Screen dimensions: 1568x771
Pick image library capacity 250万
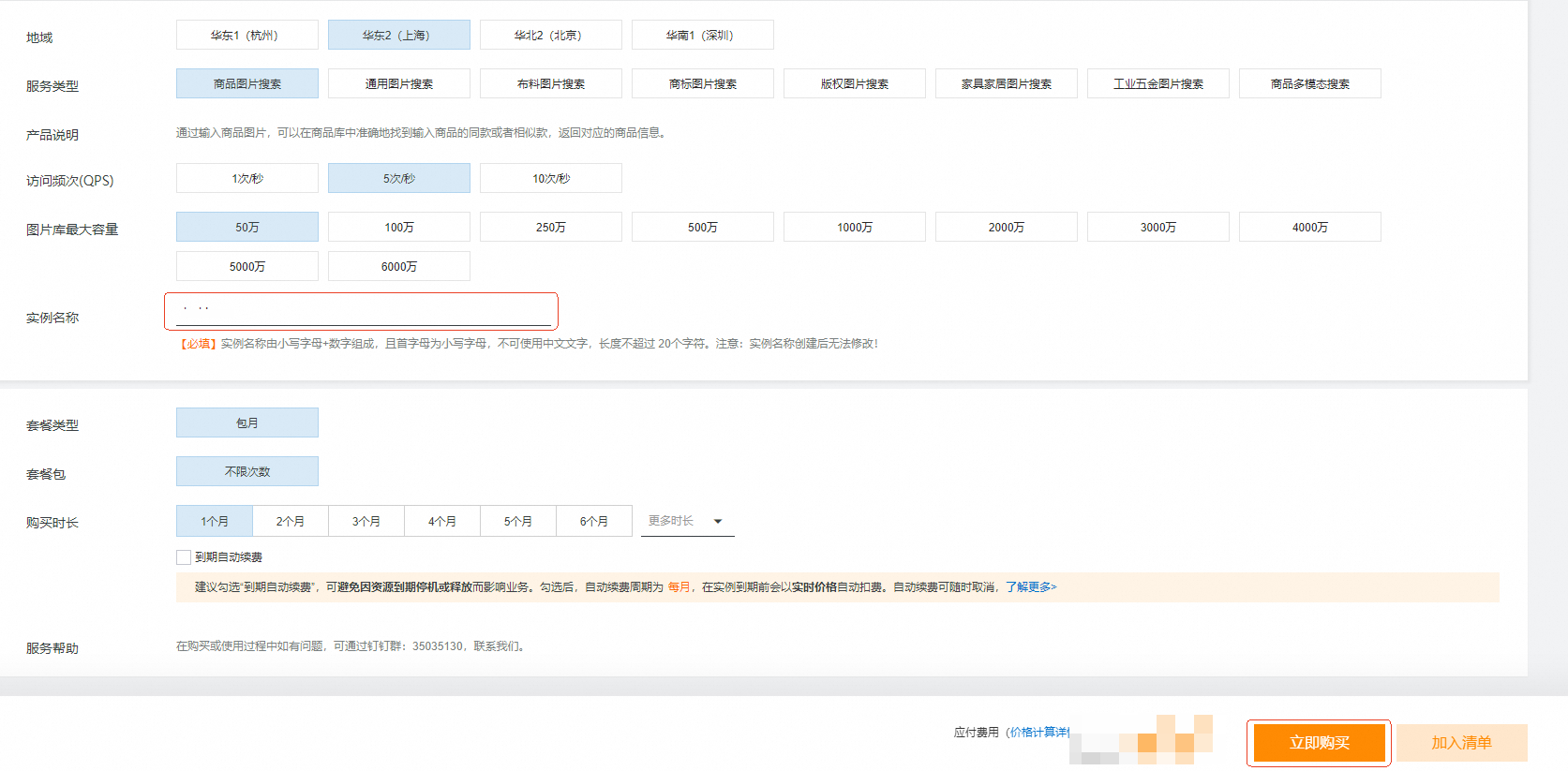(x=551, y=227)
